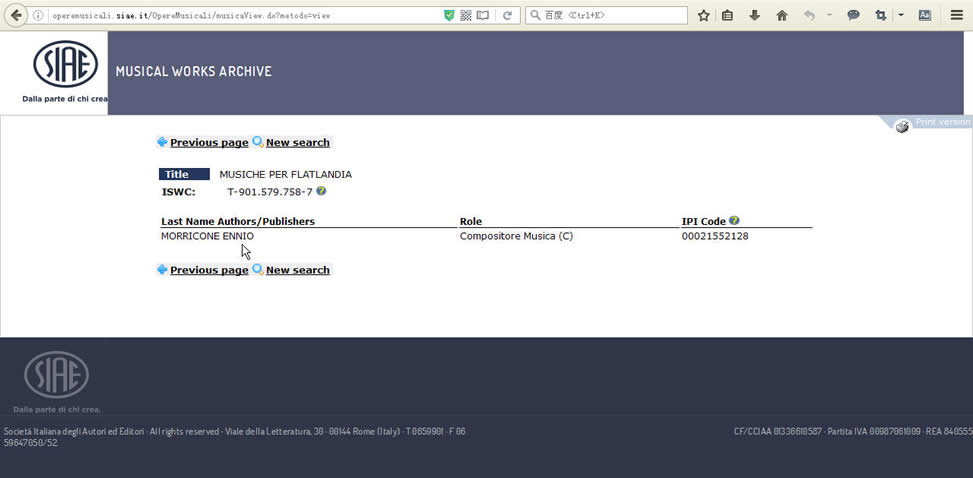Screen dimensions: 973x478
Task: Click bottom blue back arrow icon
Action: (x=163, y=269)
